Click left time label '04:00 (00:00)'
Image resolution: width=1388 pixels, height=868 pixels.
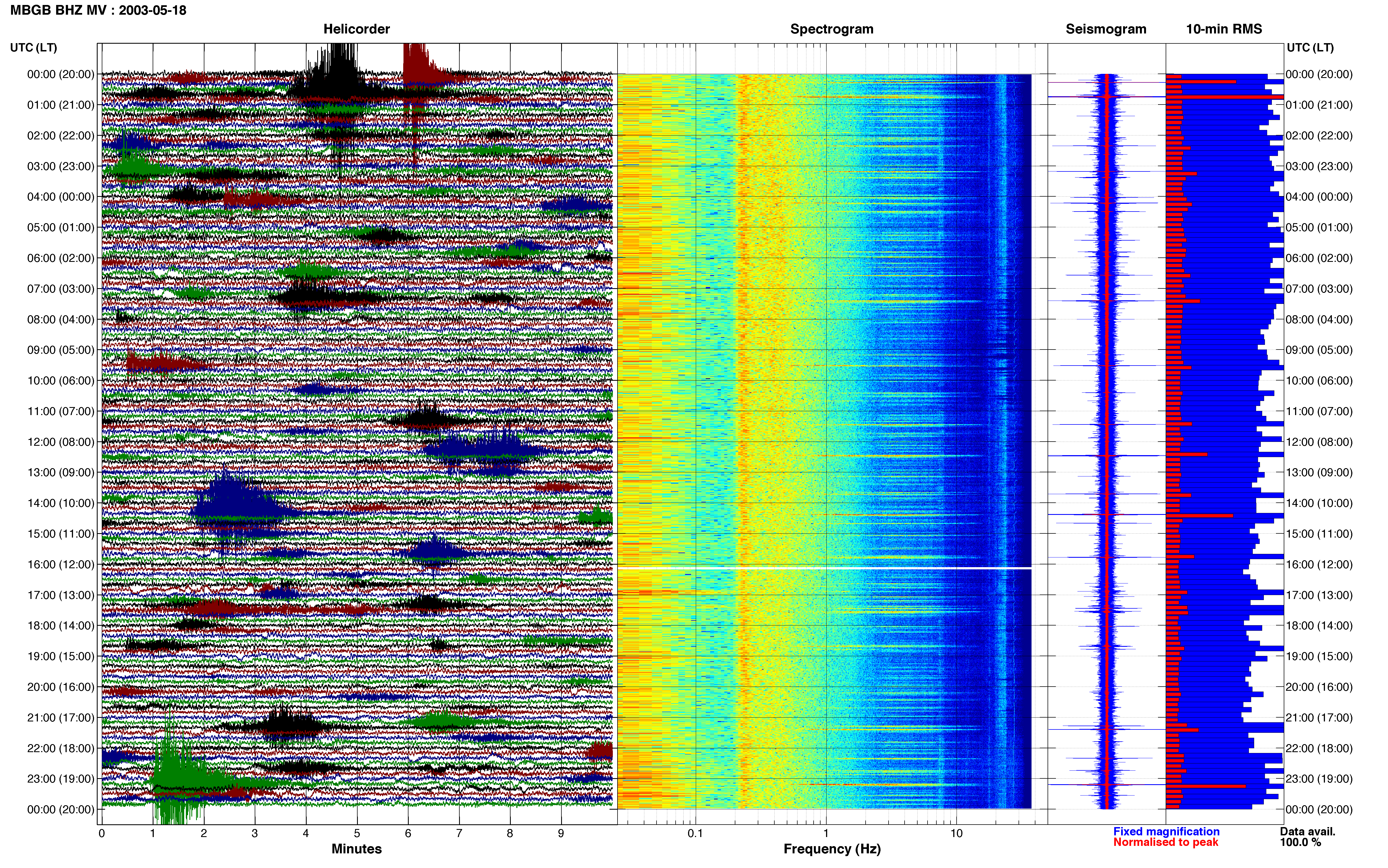click(61, 197)
